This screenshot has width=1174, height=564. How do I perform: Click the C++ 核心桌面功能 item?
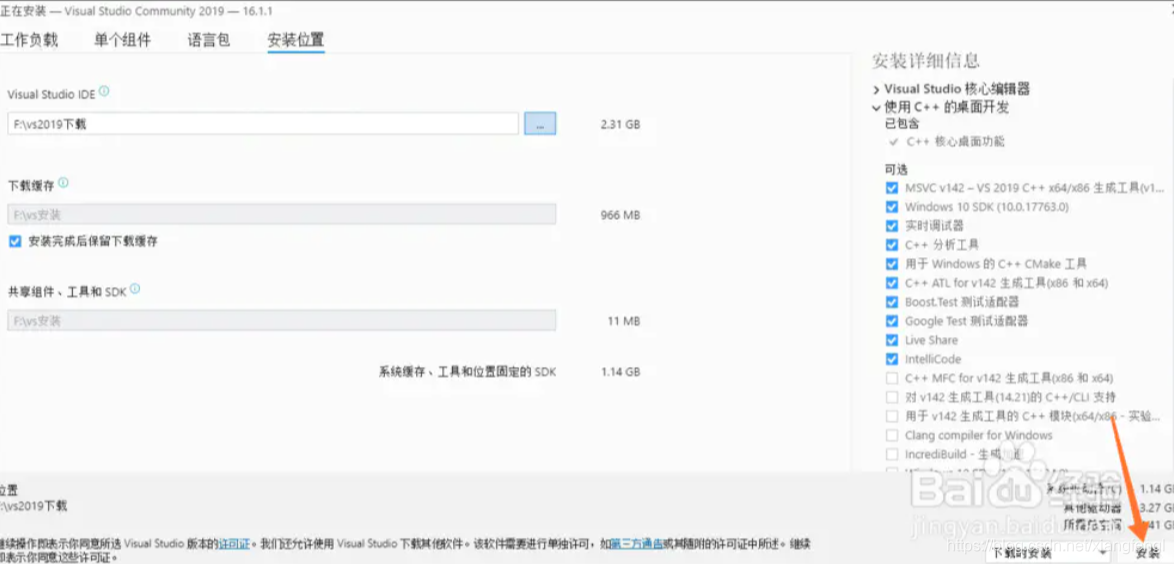pos(955,142)
